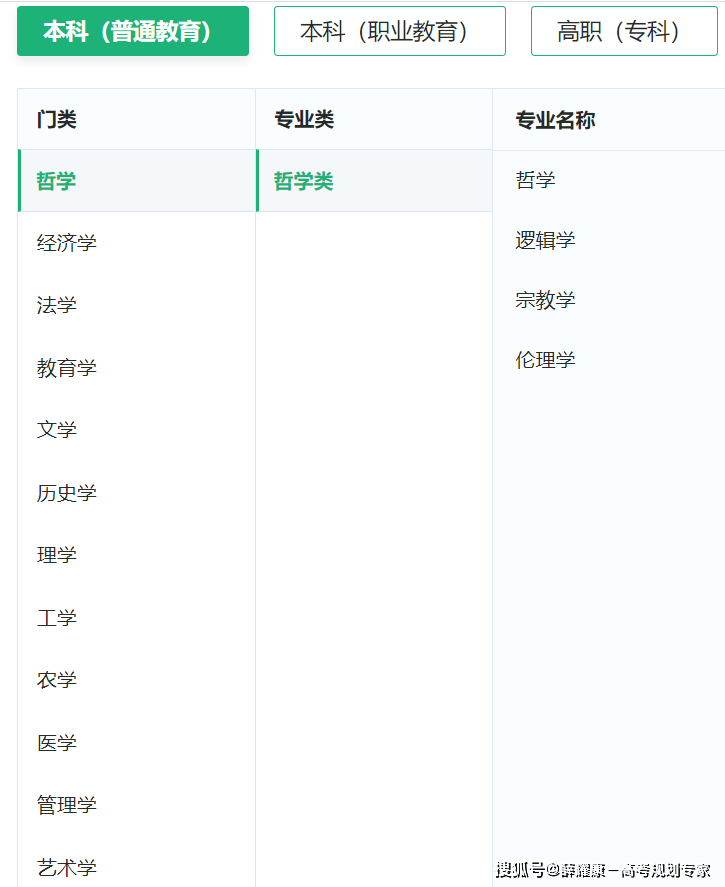Screen dimensions: 725x887
Task: Open 医学 category
Action: click(x=137, y=743)
